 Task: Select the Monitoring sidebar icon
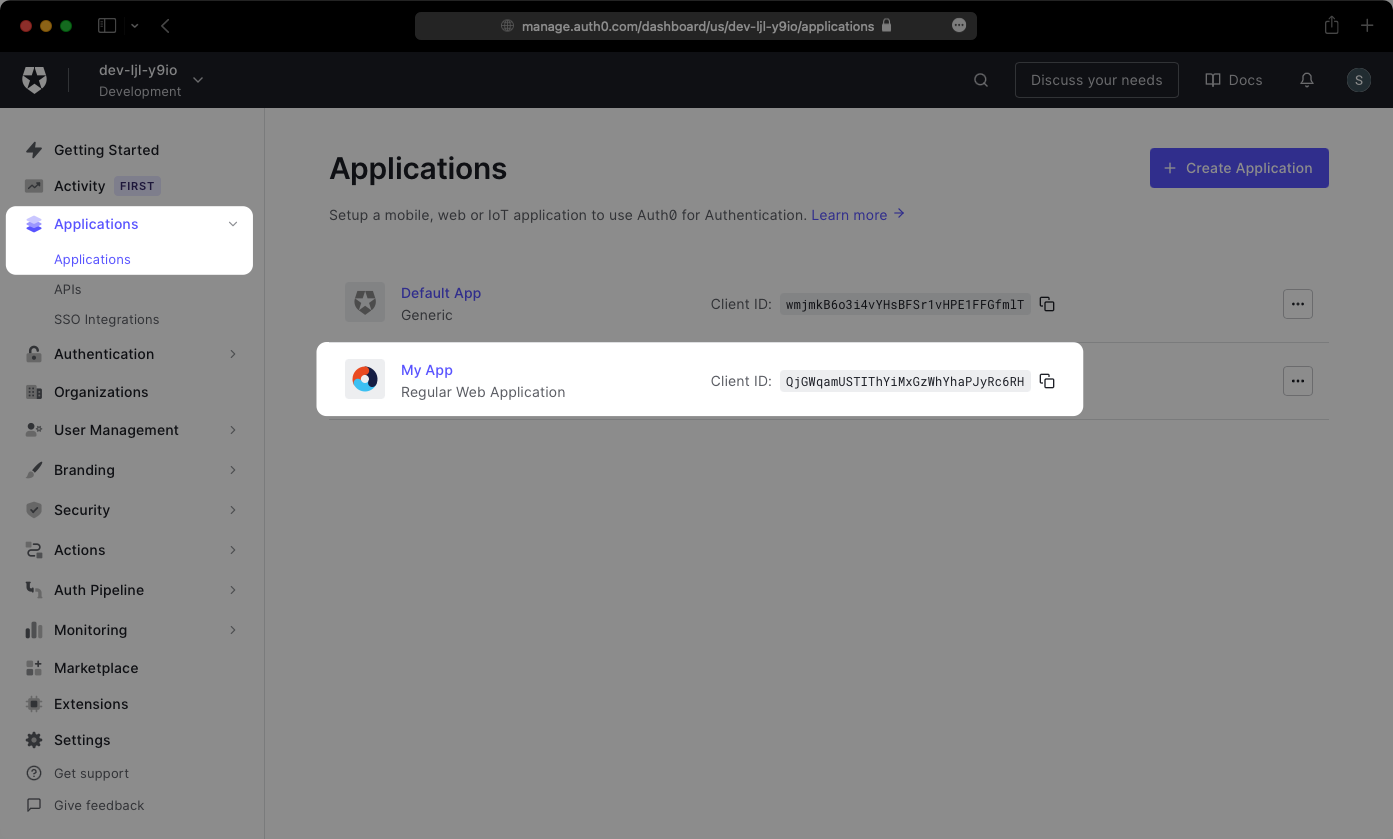[33, 630]
